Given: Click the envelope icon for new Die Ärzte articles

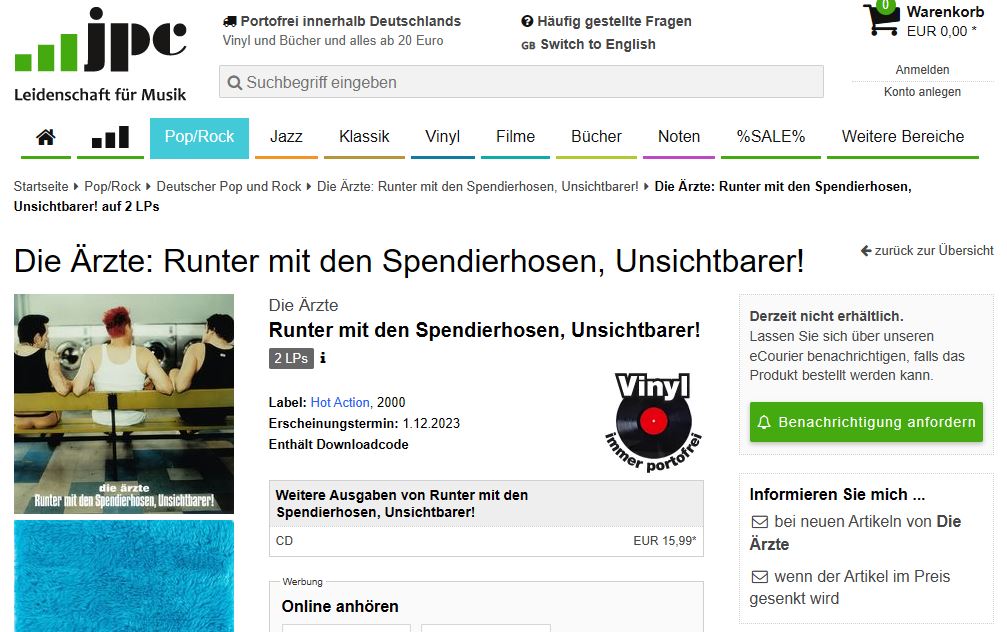Looking at the screenshot, I should (760, 522).
